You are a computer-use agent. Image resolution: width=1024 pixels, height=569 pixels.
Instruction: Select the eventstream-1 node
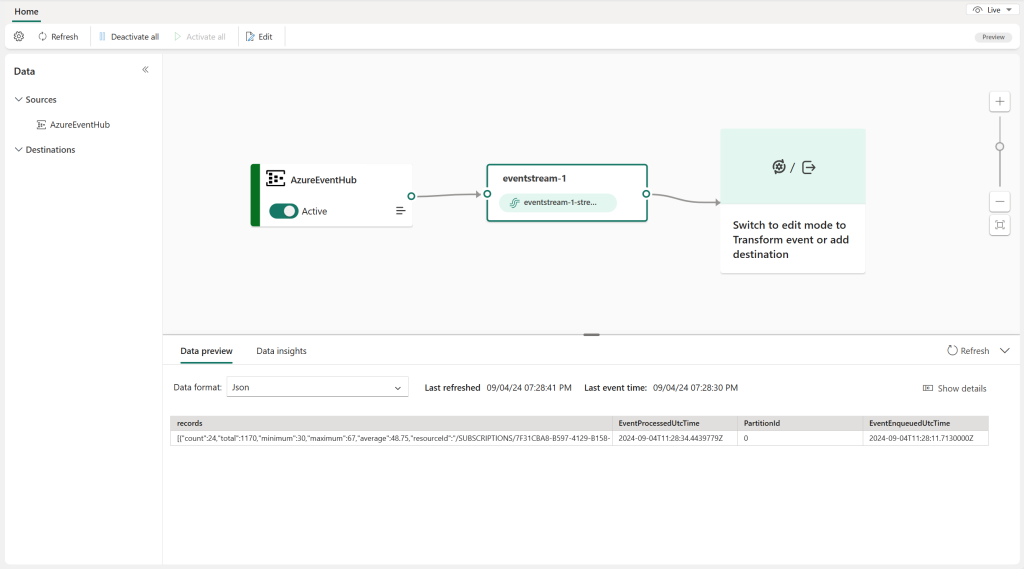pos(567,193)
